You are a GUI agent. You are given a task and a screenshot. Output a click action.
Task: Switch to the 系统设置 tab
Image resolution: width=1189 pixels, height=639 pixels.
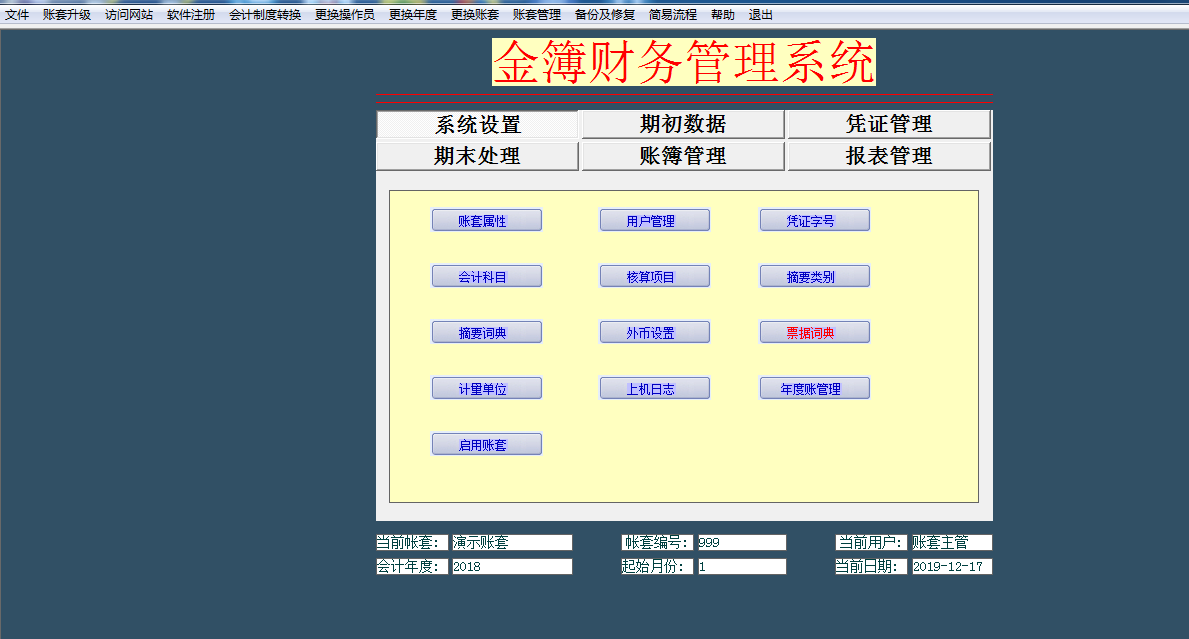tap(478, 124)
